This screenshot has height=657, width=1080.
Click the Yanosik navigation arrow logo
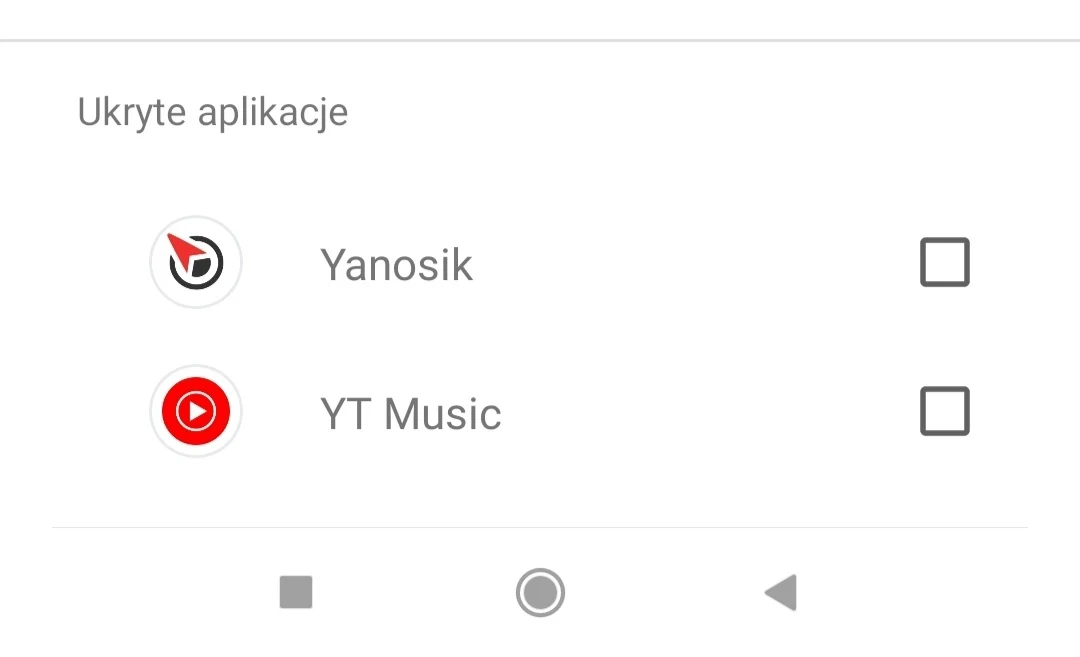tap(196, 262)
